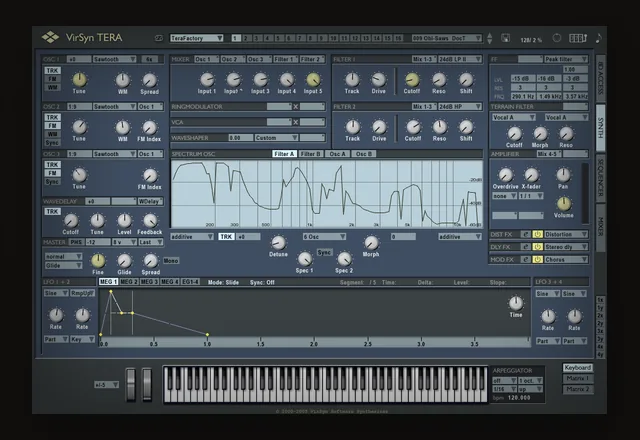The image size is (640, 440).
Task: Click the Master Fine knob
Action: [x=98, y=260]
